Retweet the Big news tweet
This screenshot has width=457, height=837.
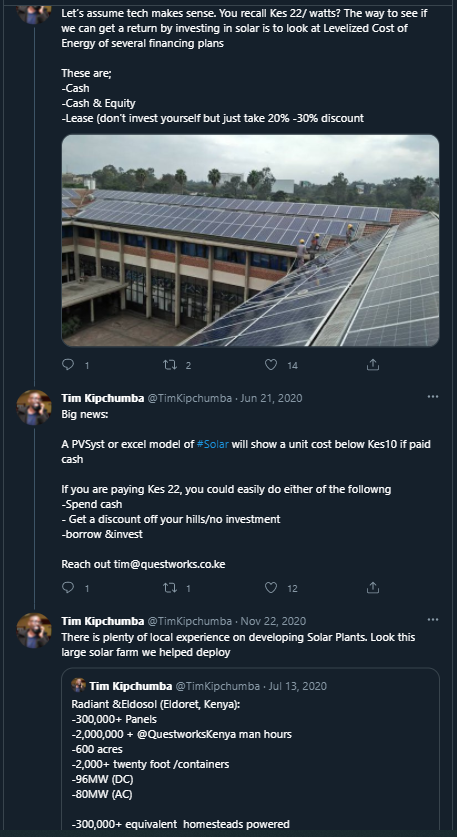(x=169, y=588)
